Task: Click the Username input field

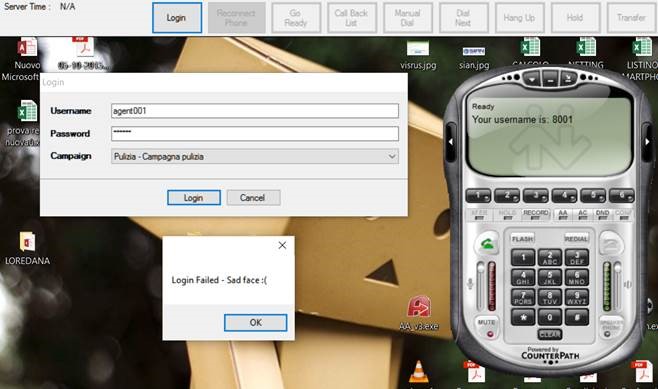Action: click(255, 111)
